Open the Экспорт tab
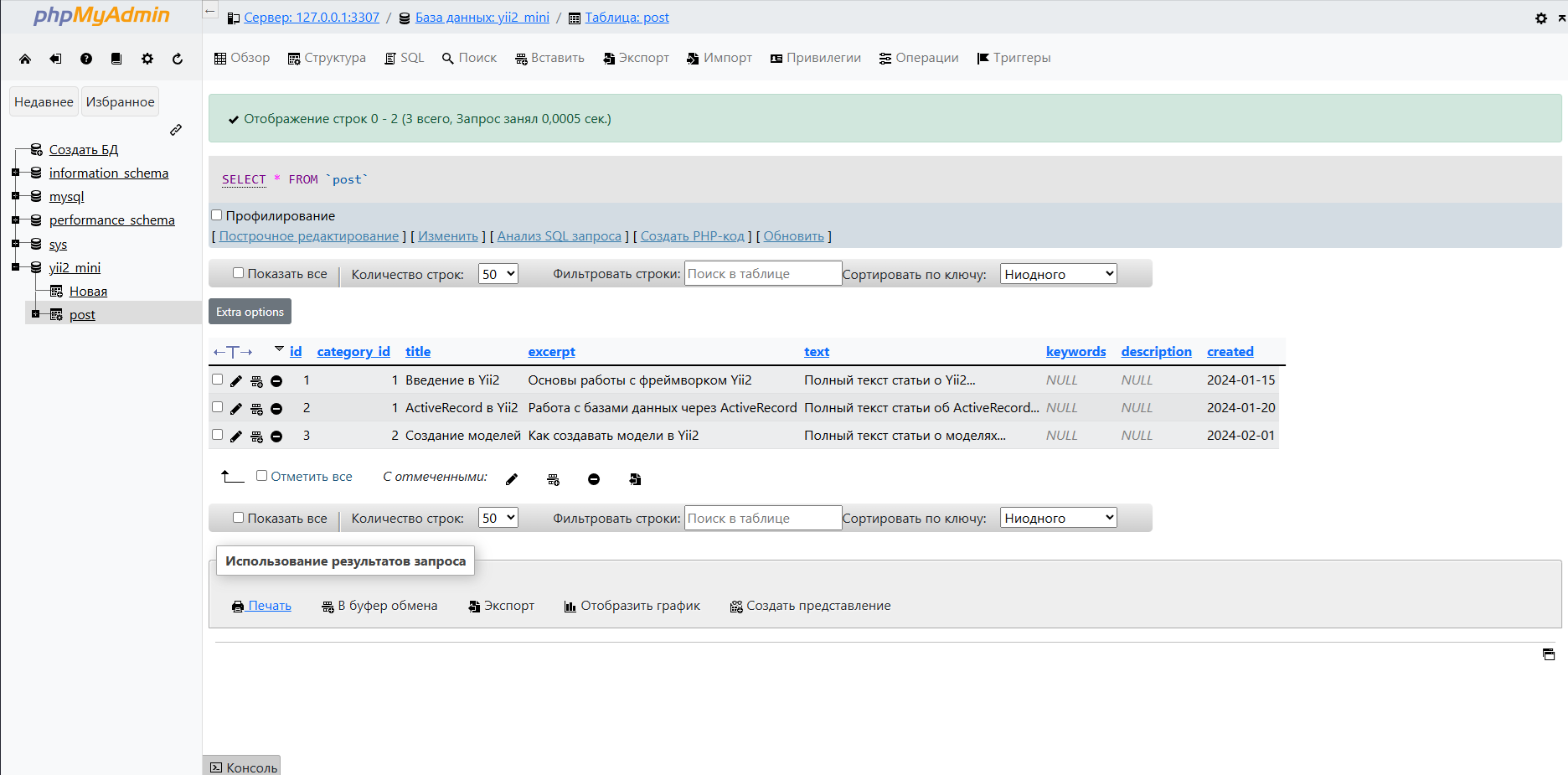 point(636,58)
